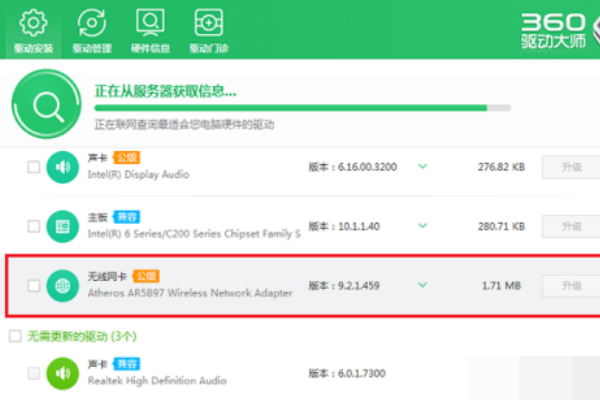Click the Intel(R) 6 Series/C200 chipset name
Viewport: 600px width, 400px height.
(x=194, y=234)
